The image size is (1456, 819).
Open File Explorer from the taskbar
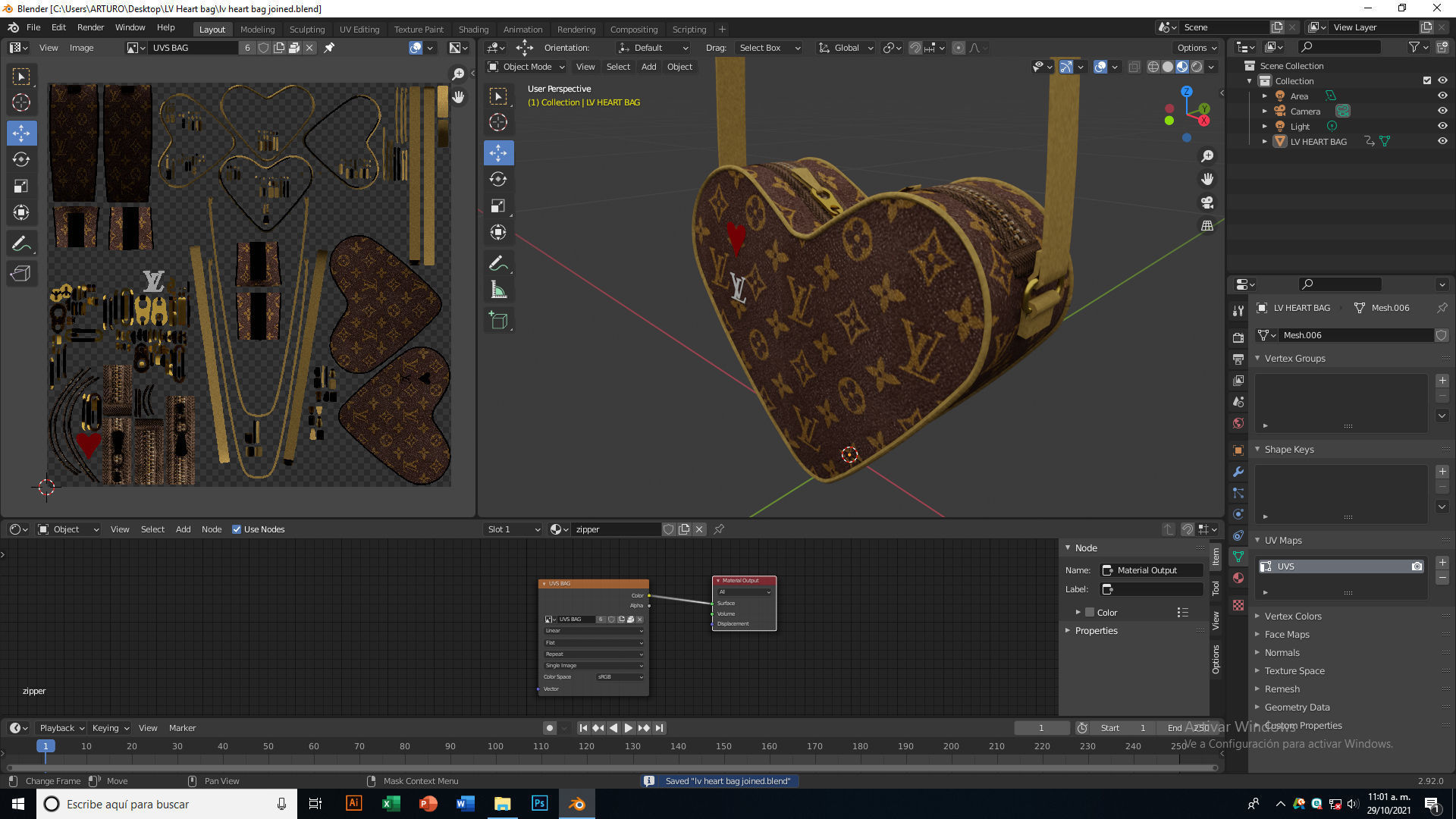point(502,804)
